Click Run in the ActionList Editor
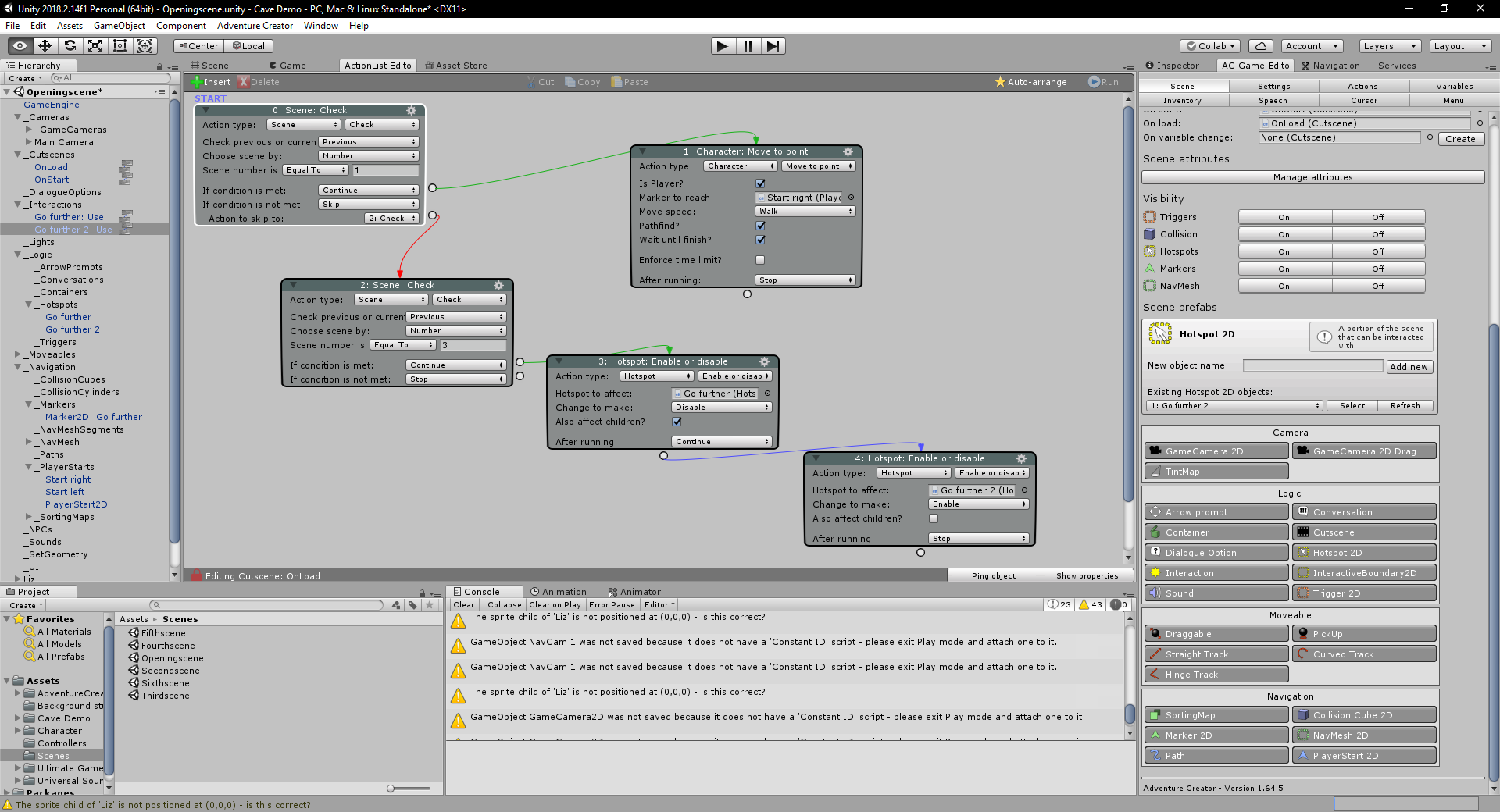 pyautogui.click(x=1104, y=82)
